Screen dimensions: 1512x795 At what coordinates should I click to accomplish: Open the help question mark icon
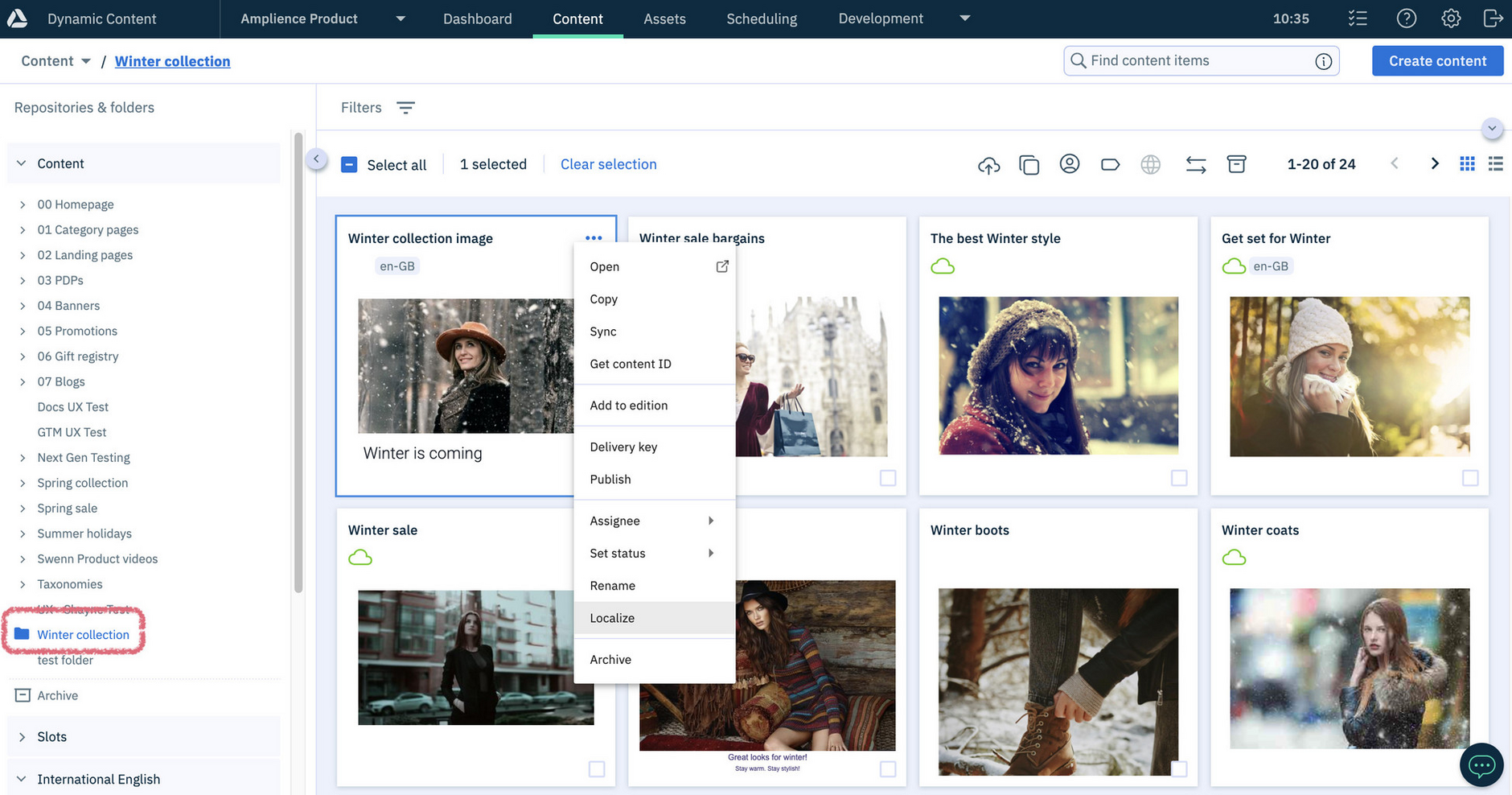click(x=1406, y=19)
